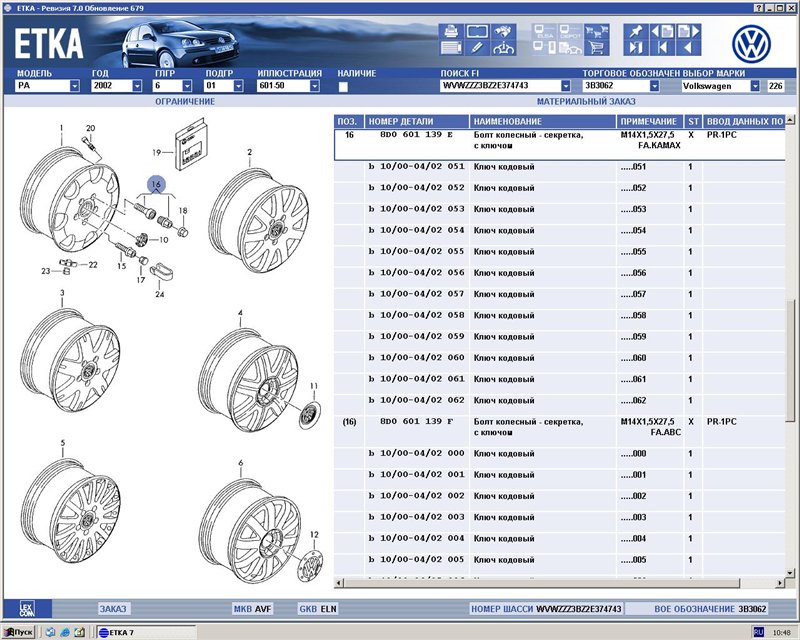Viewport: 800px width, 640px height.
Task: Click the information steering-wheel icon
Action: (x=503, y=48)
